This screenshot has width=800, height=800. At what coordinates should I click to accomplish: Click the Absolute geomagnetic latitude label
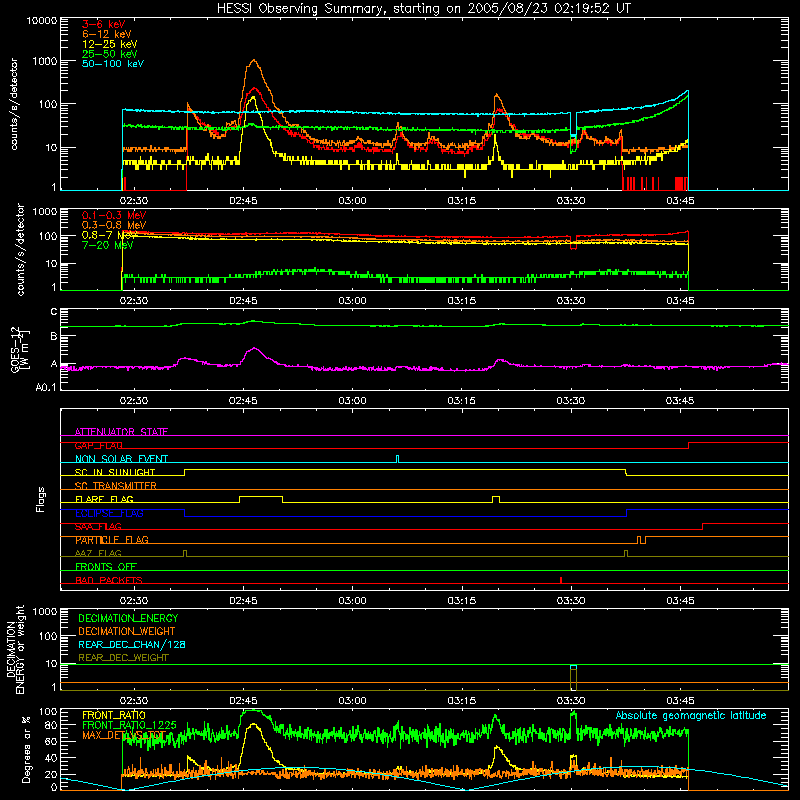(691, 716)
